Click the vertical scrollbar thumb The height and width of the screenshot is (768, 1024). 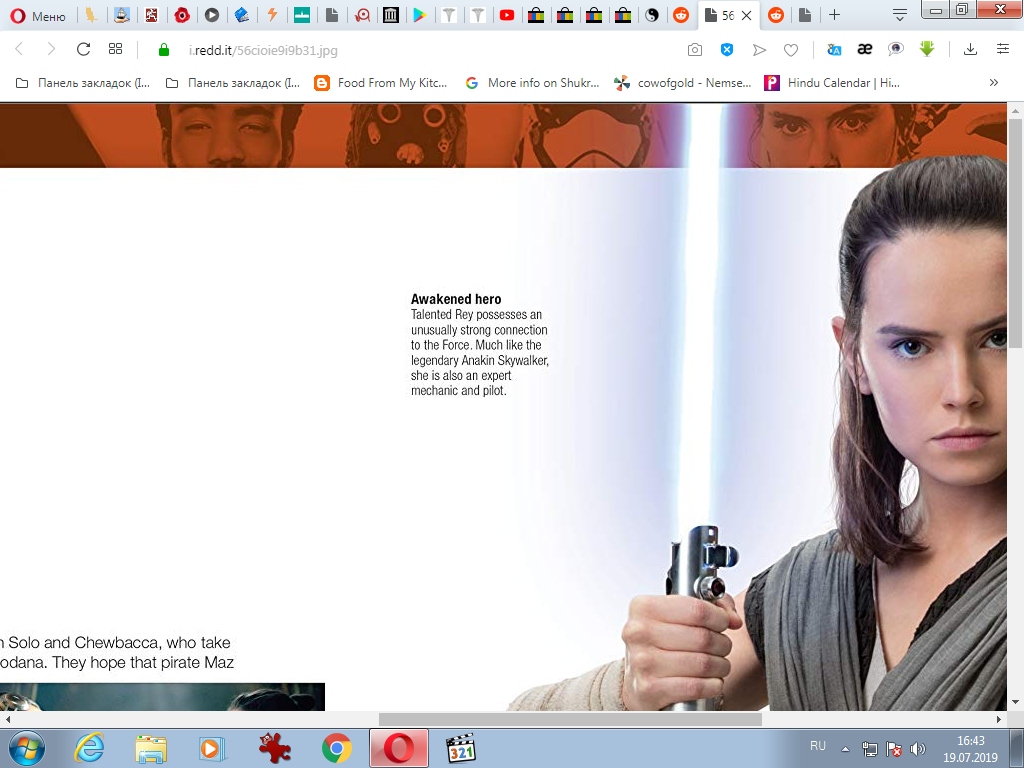(x=1016, y=233)
